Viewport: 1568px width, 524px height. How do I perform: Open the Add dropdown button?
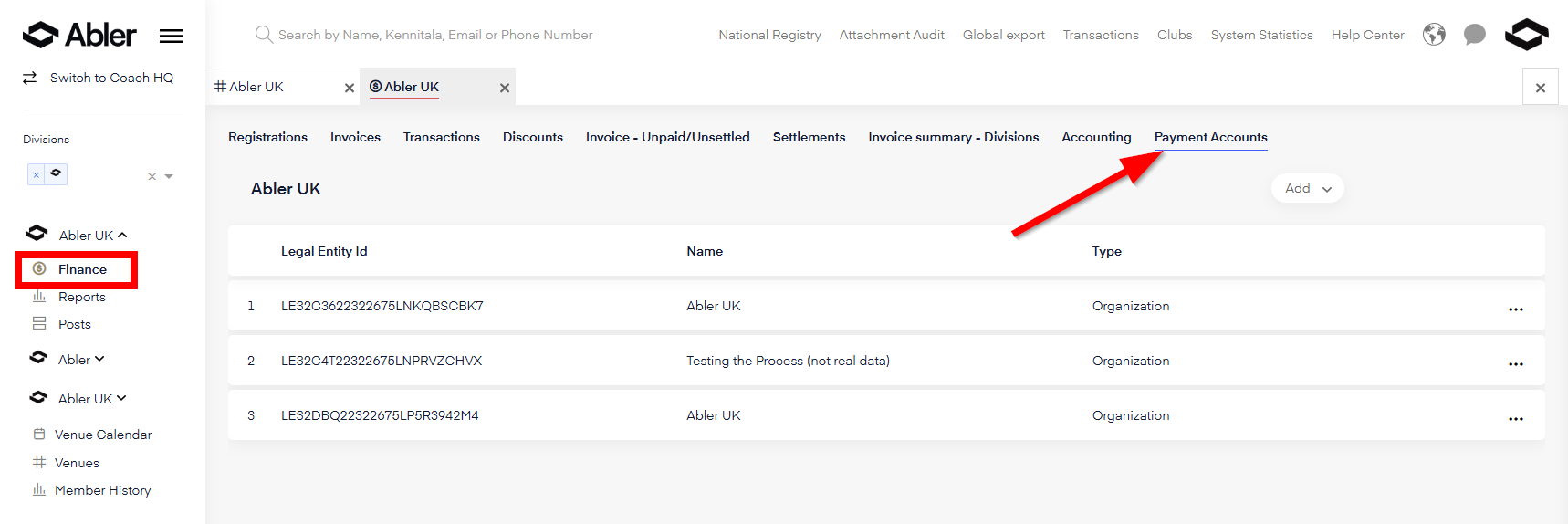[x=1307, y=188]
